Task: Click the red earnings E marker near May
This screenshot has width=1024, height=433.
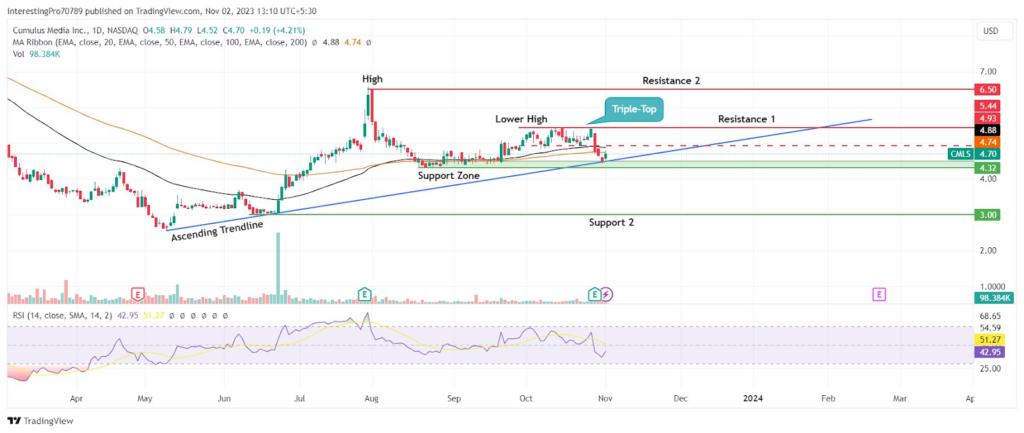Action: pyautogui.click(x=137, y=295)
